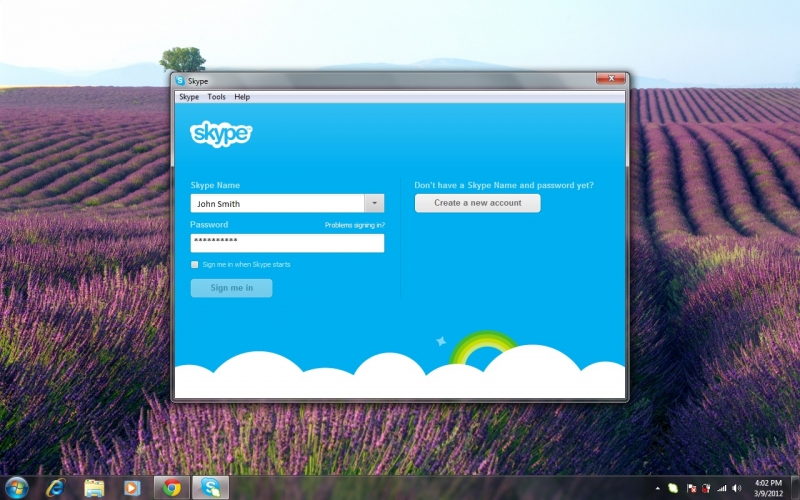Click into the Password field
The height and width of the screenshot is (500, 800).
coord(287,243)
